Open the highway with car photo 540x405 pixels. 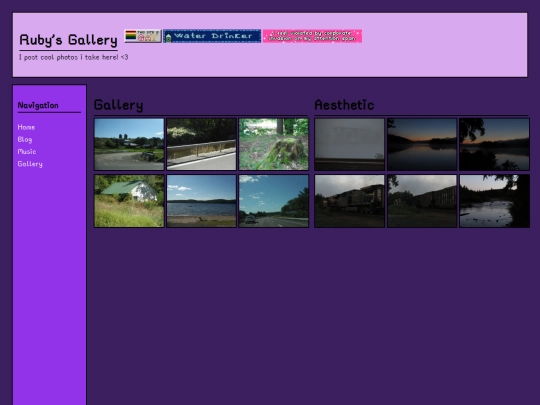point(274,201)
